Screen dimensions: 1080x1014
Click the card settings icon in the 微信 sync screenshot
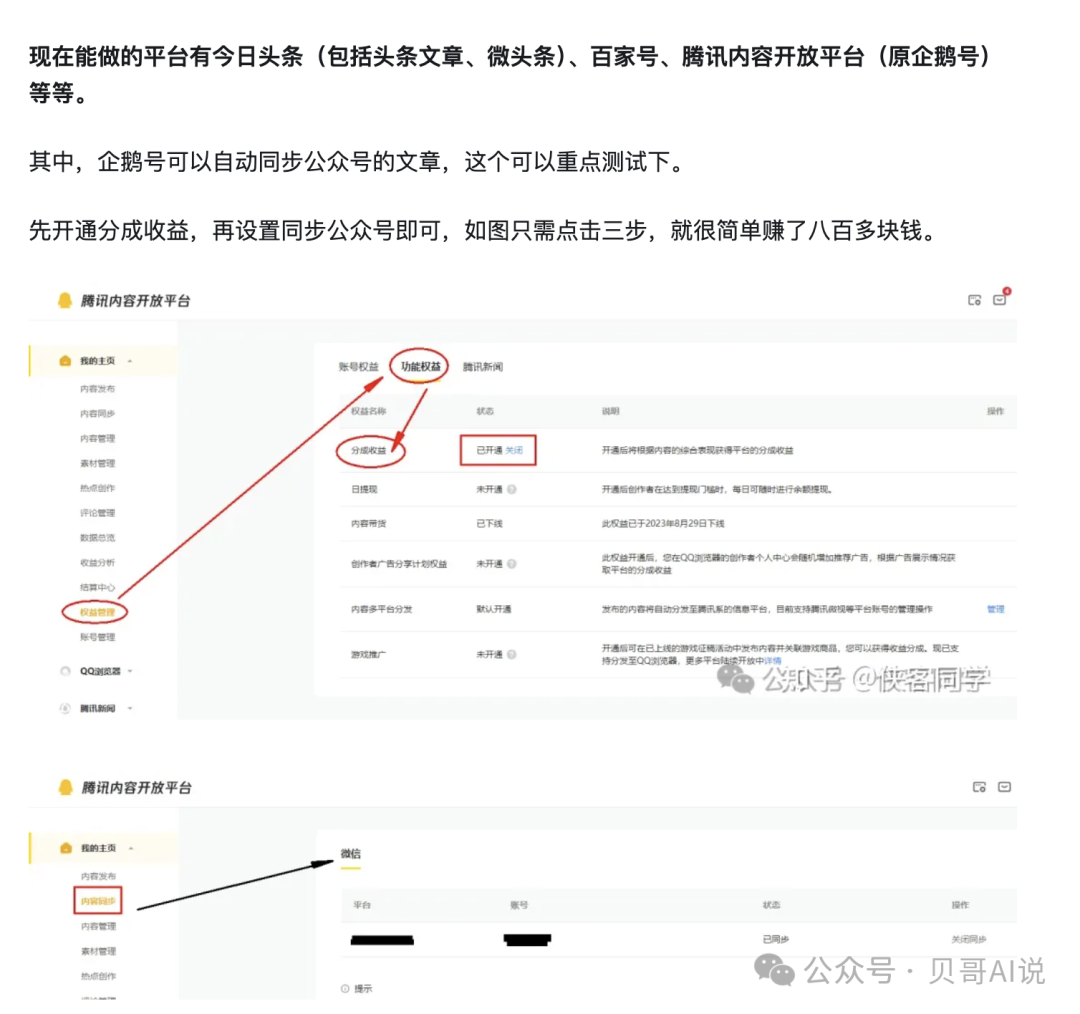pos(979,787)
